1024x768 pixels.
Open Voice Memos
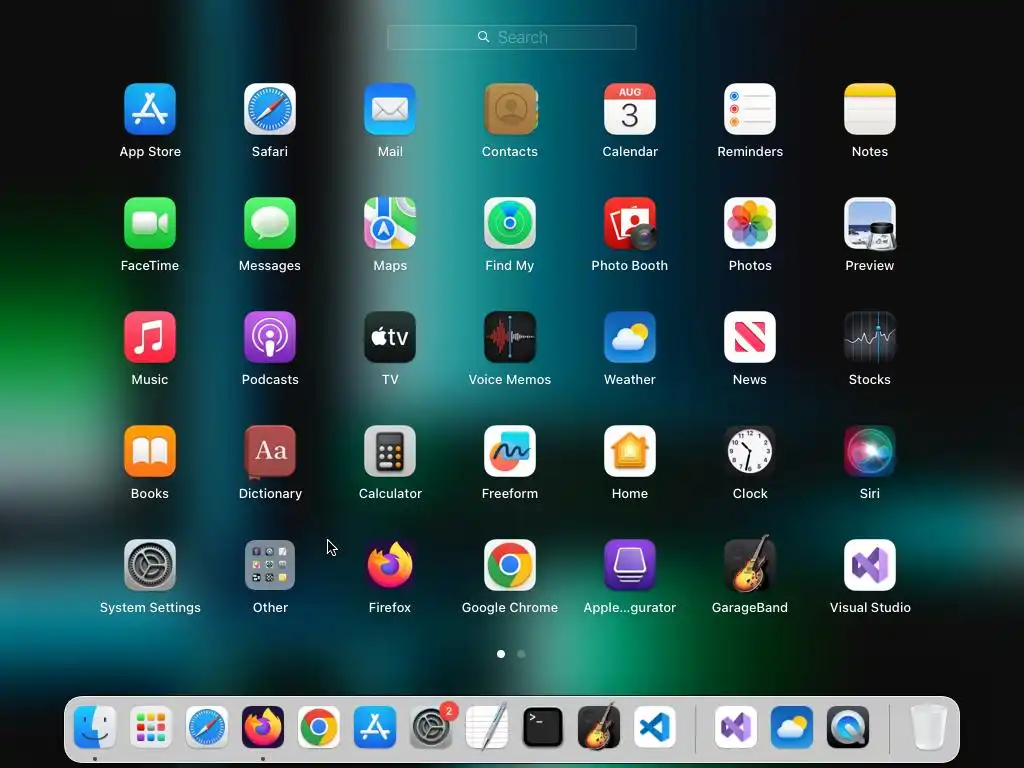pos(510,337)
